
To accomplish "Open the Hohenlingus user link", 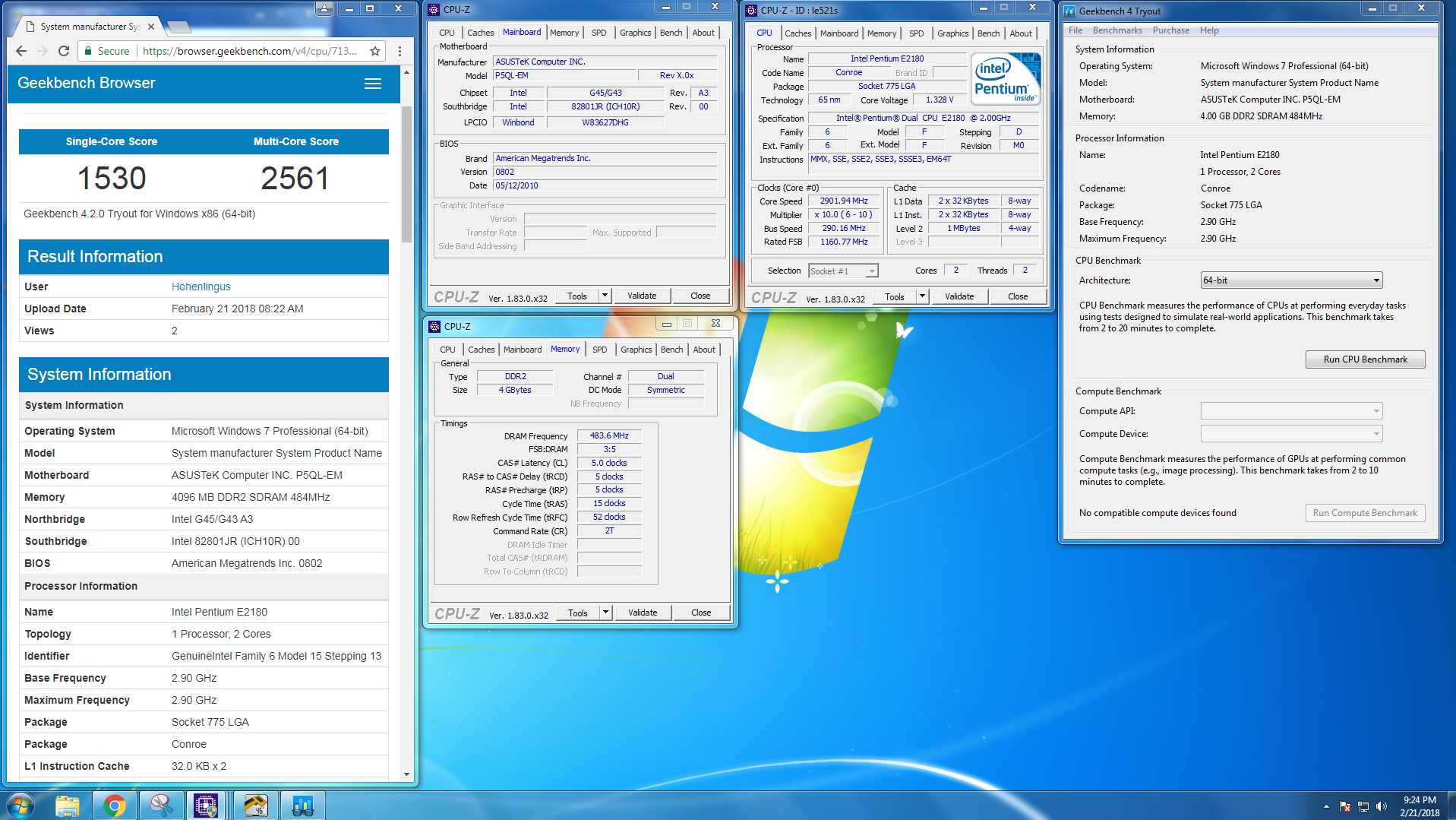I will [x=201, y=287].
